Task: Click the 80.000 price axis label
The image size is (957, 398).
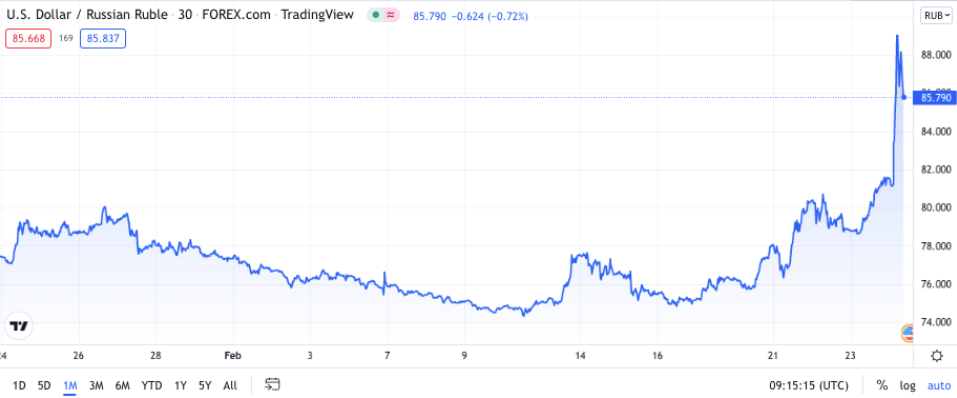Action: pyautogui.click(x=937, y=208)
